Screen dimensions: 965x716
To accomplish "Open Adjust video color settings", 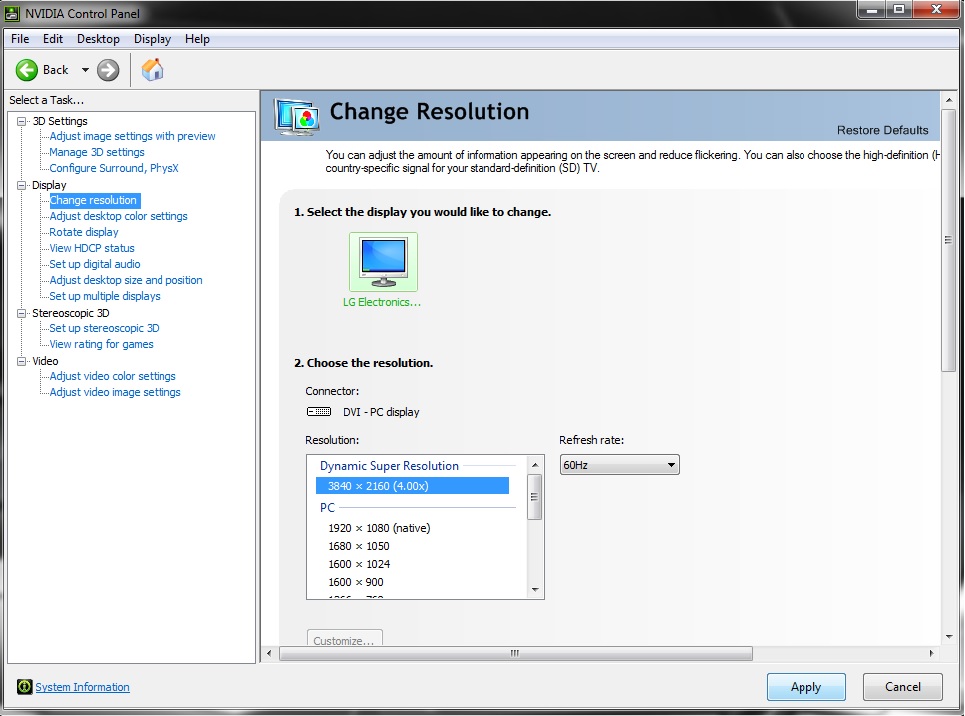I will point(113,376).
